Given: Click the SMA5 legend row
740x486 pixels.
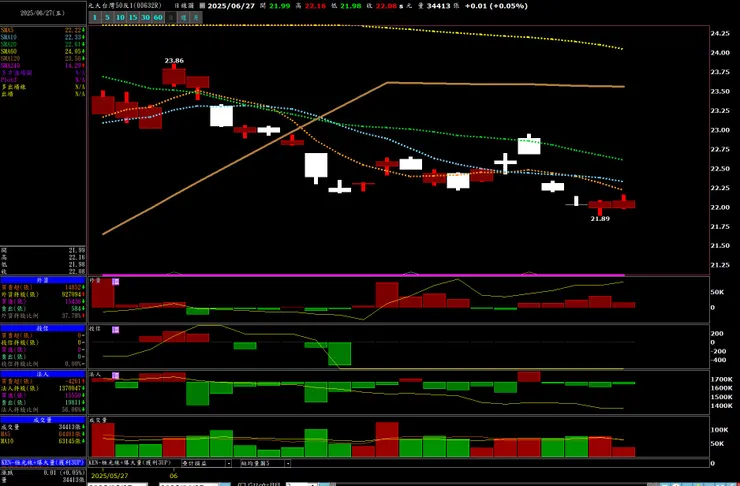Looking at the screenshot, I should point(43,30).
